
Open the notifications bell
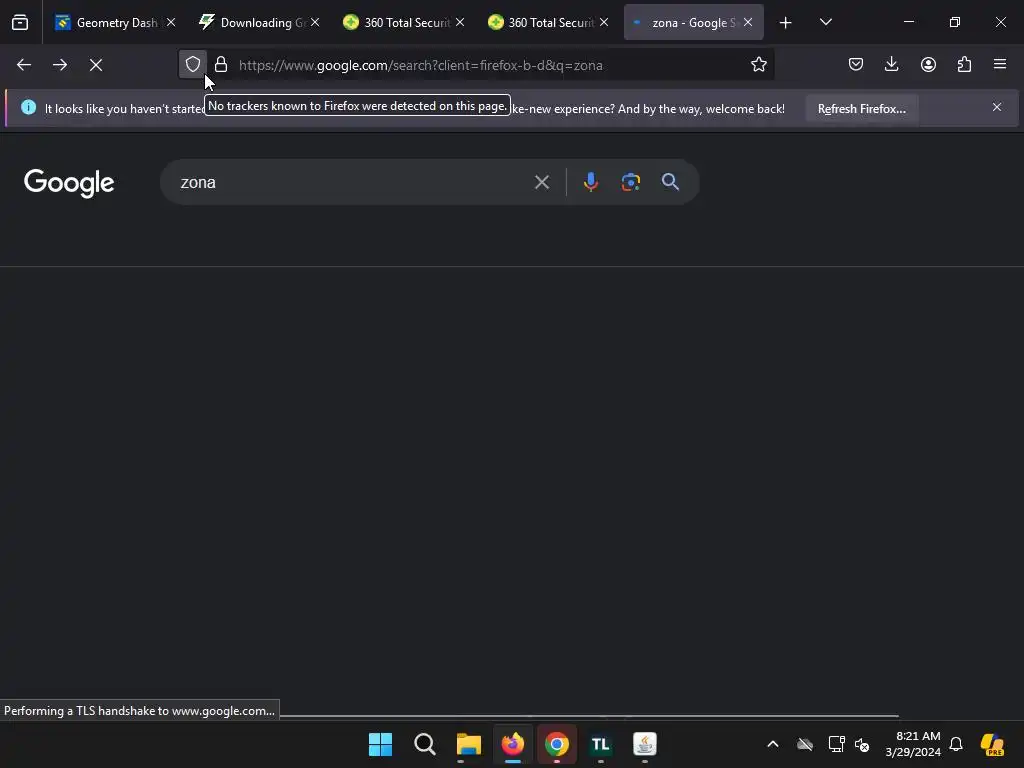coord(956,744)
